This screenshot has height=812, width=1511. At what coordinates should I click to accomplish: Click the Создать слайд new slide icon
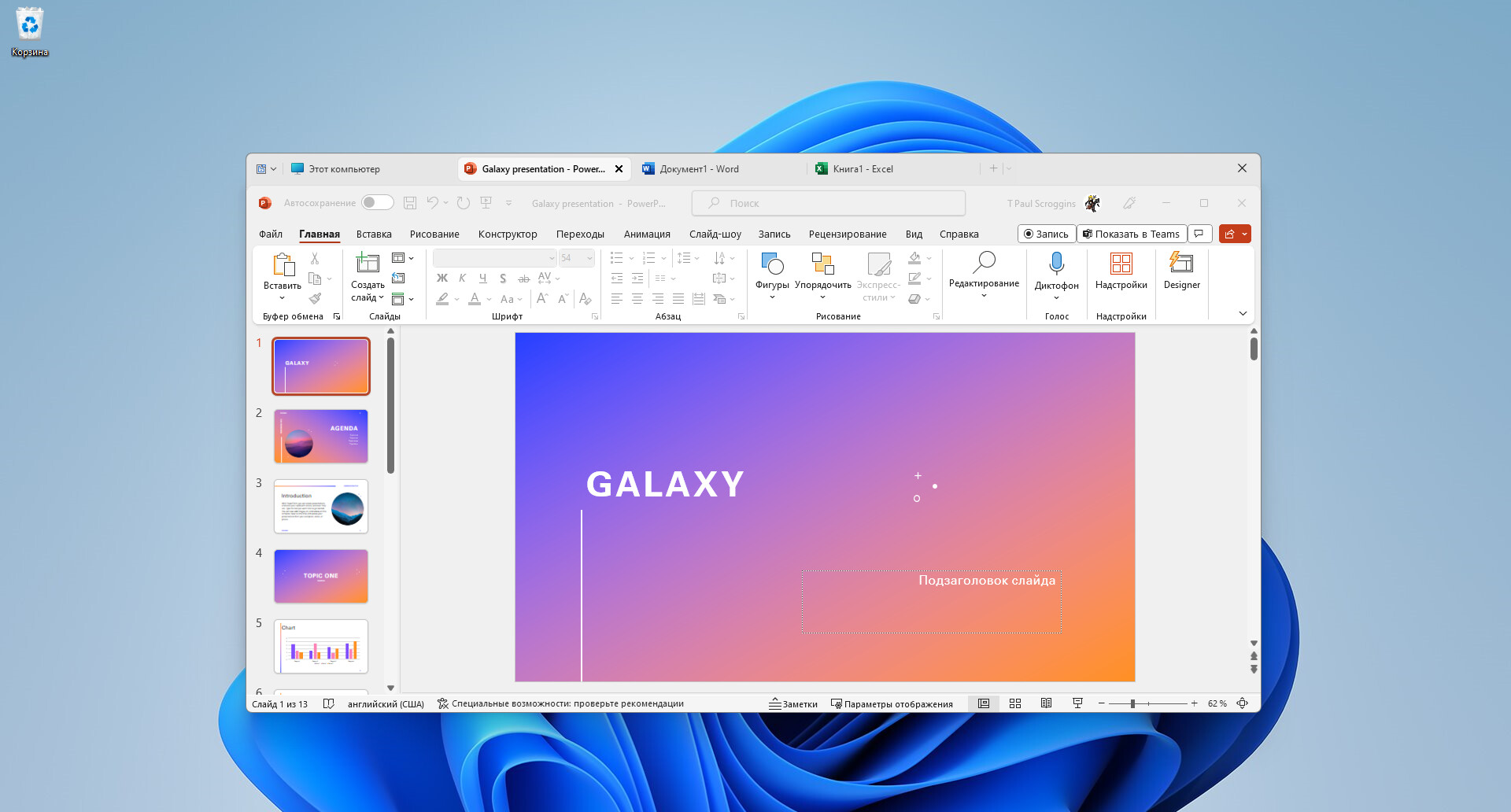pyautogui.click(x=367, y=264)
